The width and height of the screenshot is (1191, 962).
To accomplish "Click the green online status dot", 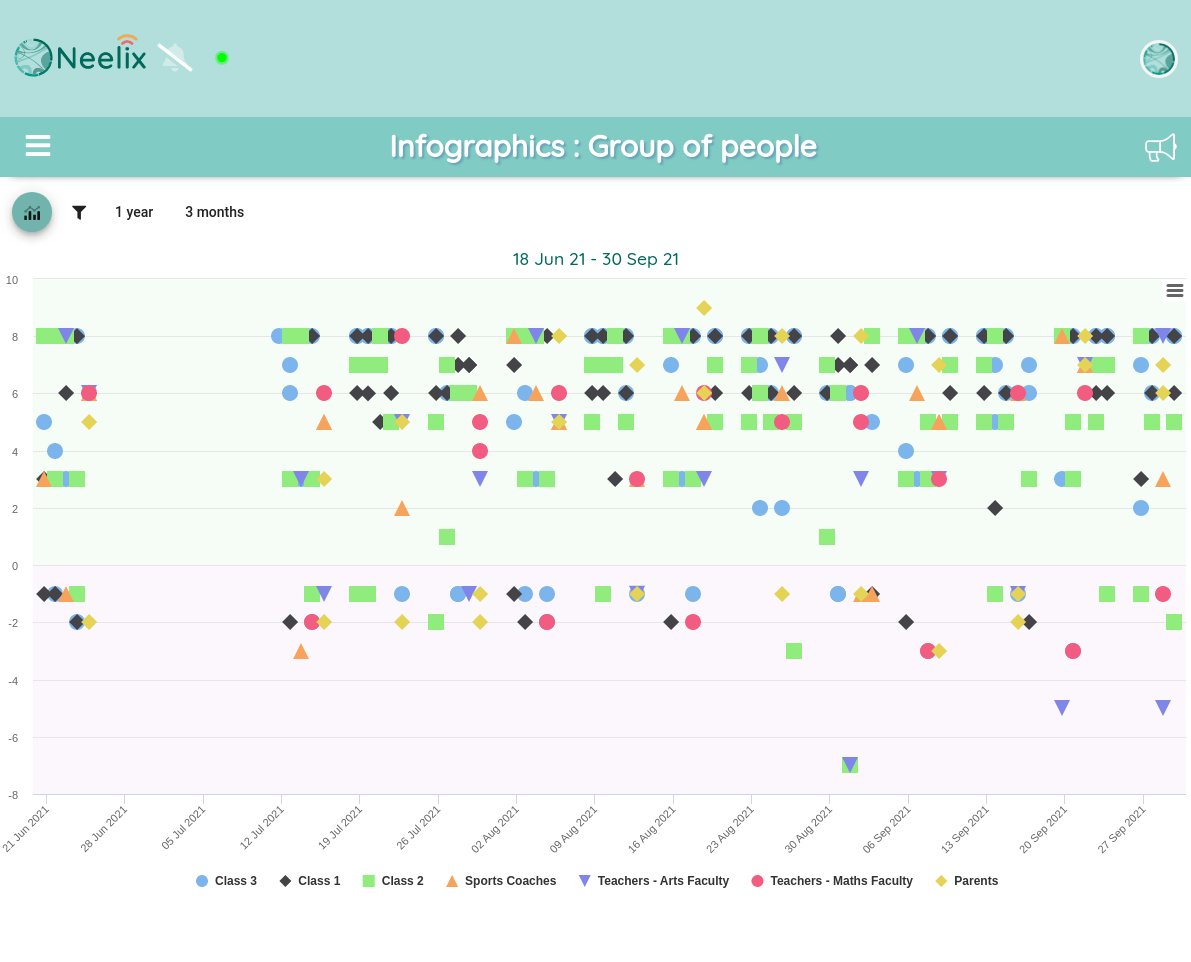I will 222,58.
